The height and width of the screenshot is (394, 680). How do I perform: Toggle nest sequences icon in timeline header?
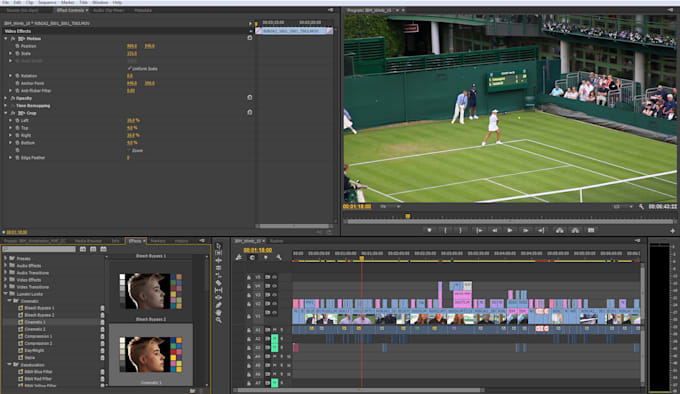239,257
